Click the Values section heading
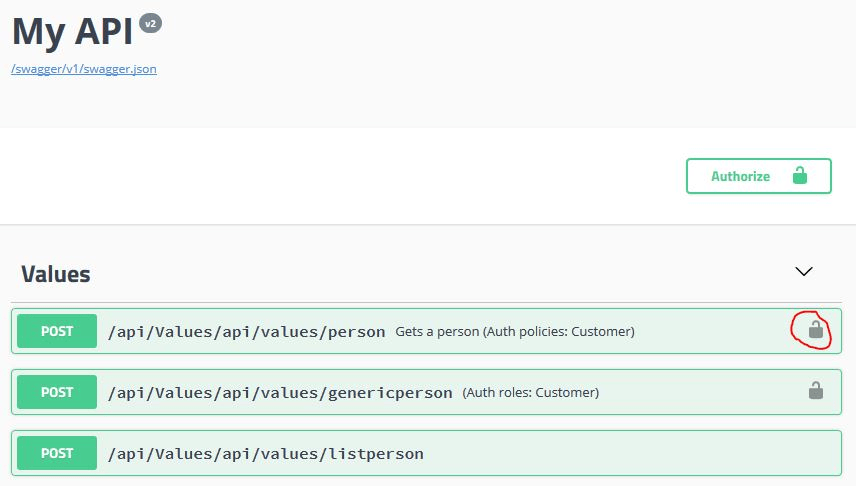Image resolution: width=856 pixels, height=486 pixels. click(x=56, y=274)
